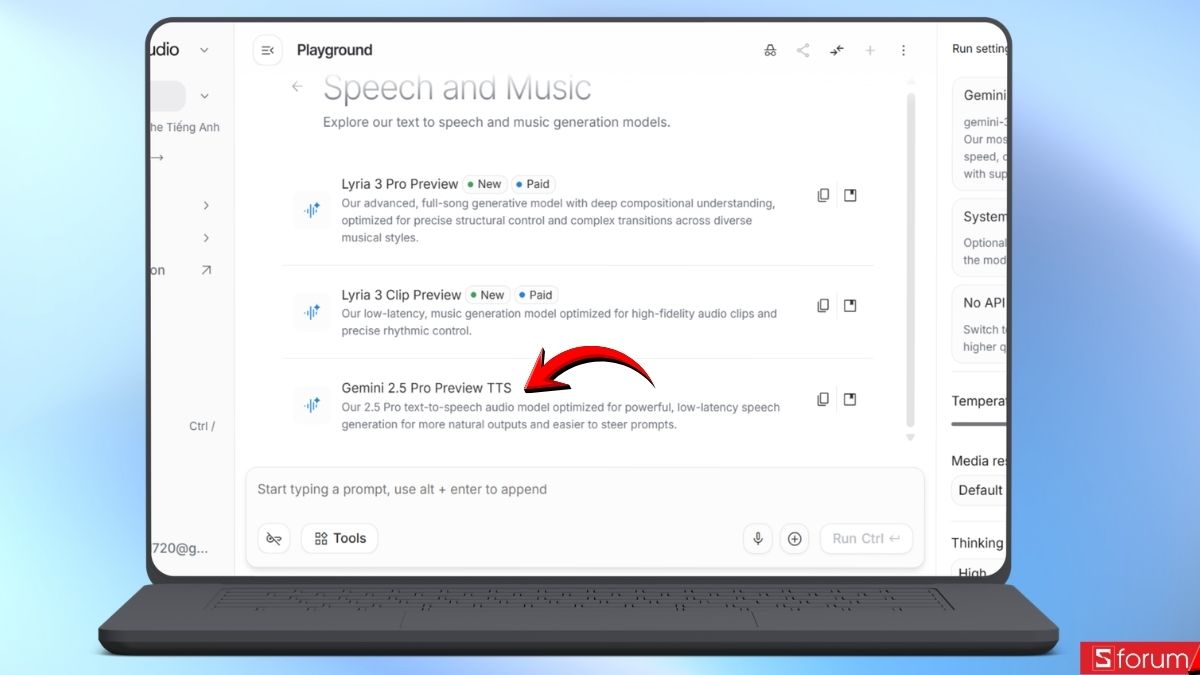Open the Tools button in prompt box
Viewport: 1200px width, 675px height.
pyautogui.click(x=339, y=538)
